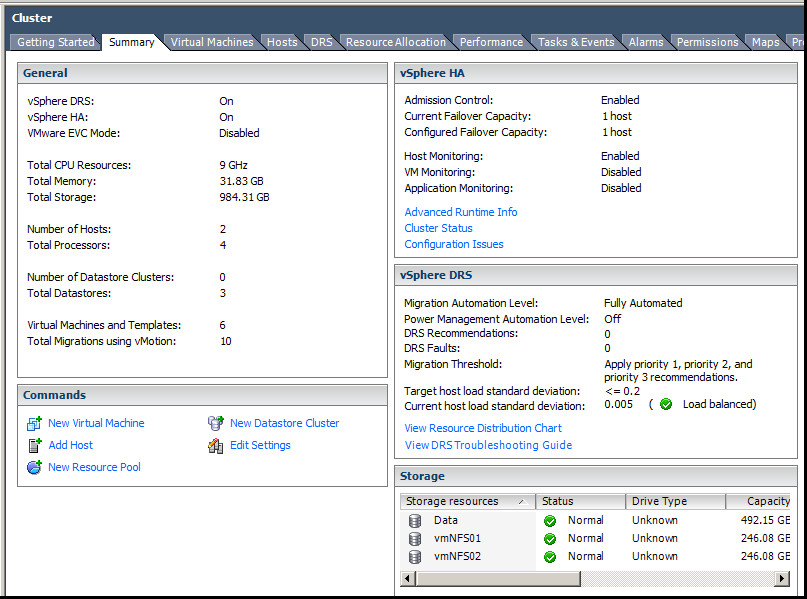
Task: Open View Resource Distribution Chart link
Action: coord(483,428)
